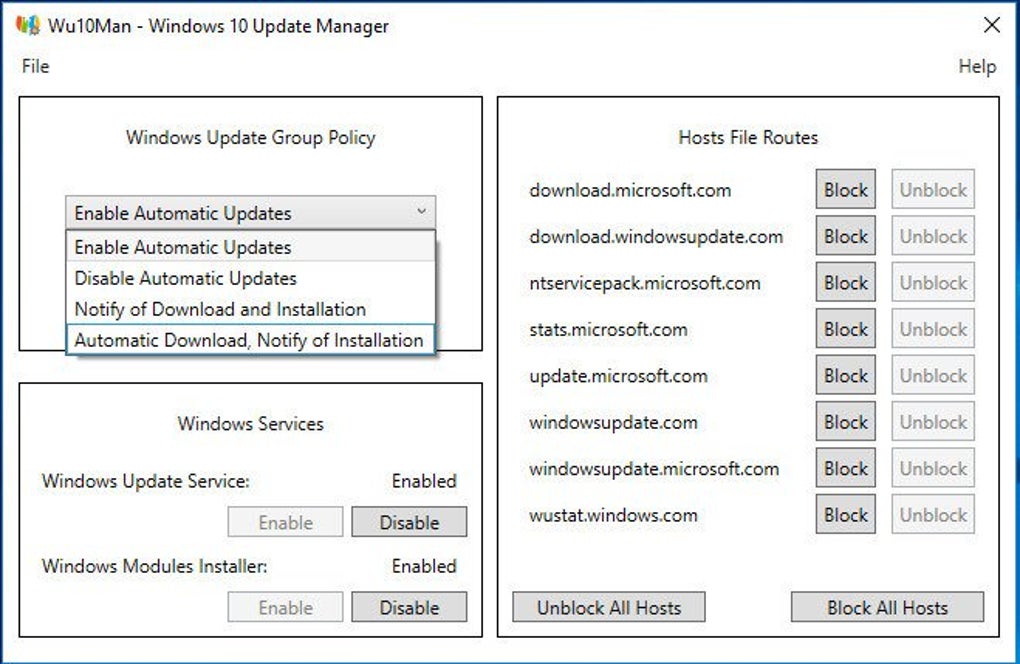Unblock windowsupdate.com host
This screenshot has width=1020, height=664.
point(933,421)
